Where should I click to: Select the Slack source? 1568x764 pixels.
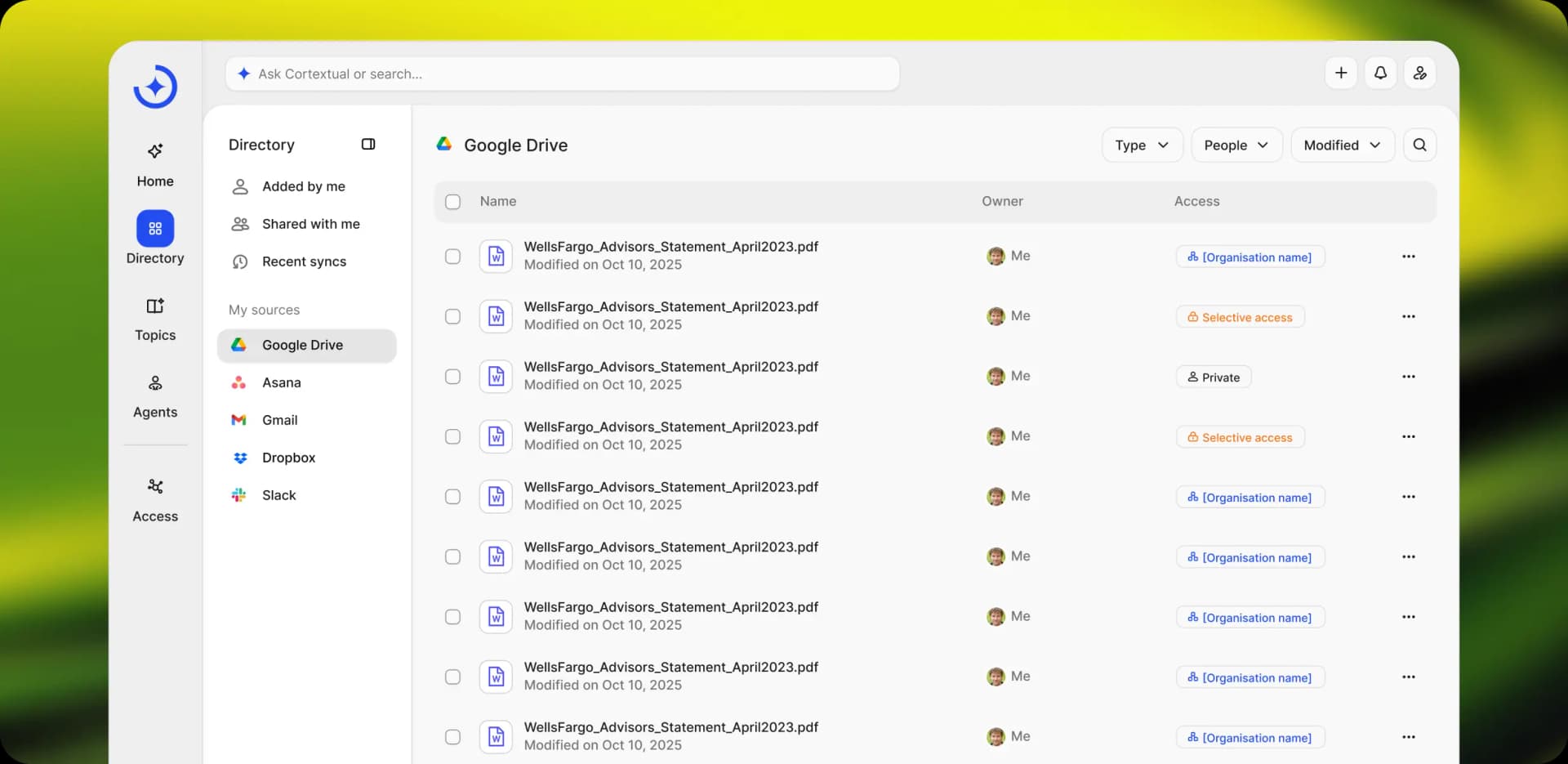point(306,495)
